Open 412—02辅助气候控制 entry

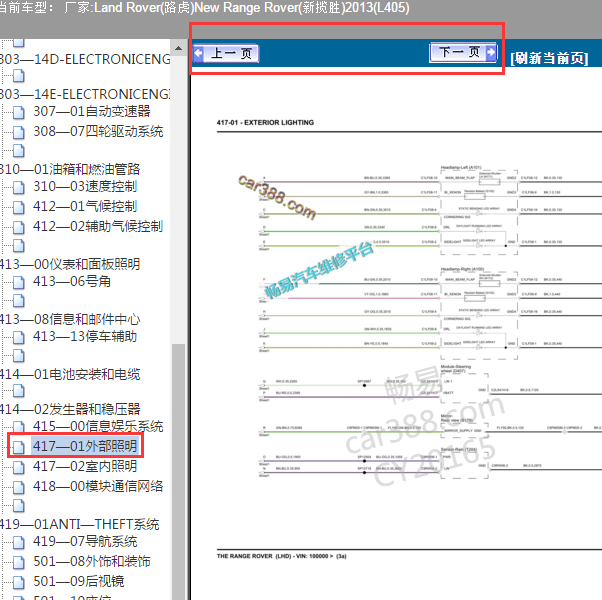pos(98,226)
